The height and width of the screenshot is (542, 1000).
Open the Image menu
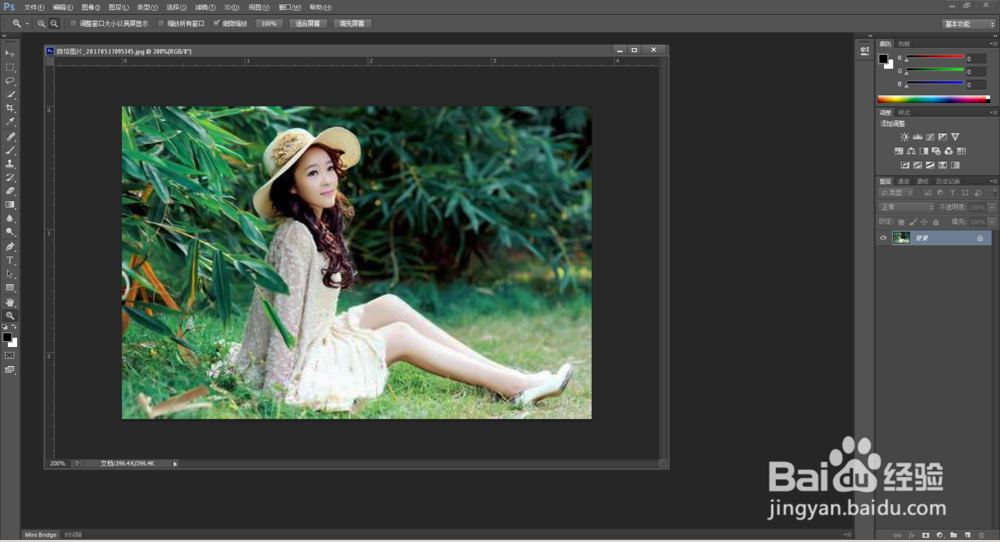91,7
